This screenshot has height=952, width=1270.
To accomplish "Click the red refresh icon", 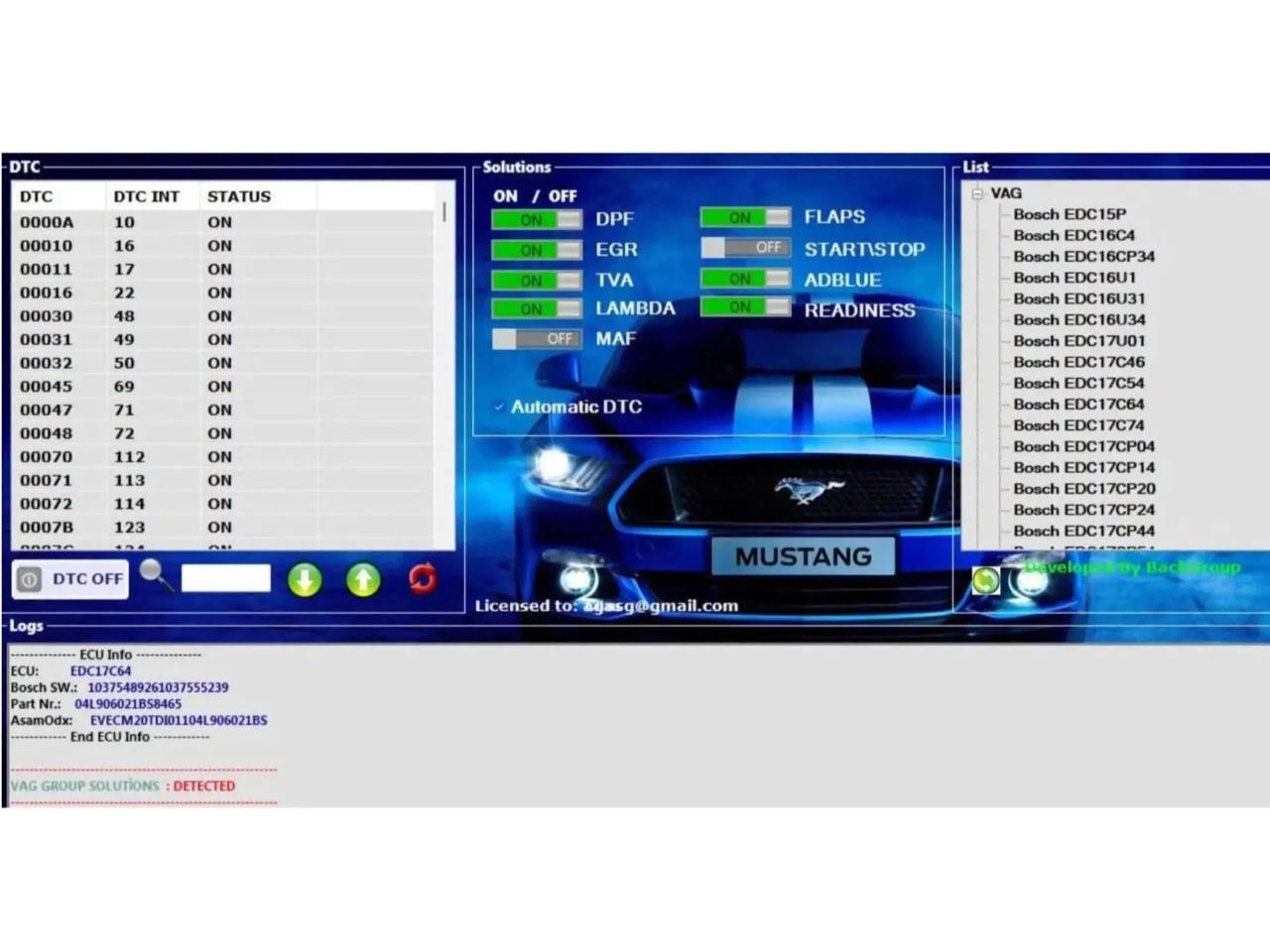I will tap(422, 578).
